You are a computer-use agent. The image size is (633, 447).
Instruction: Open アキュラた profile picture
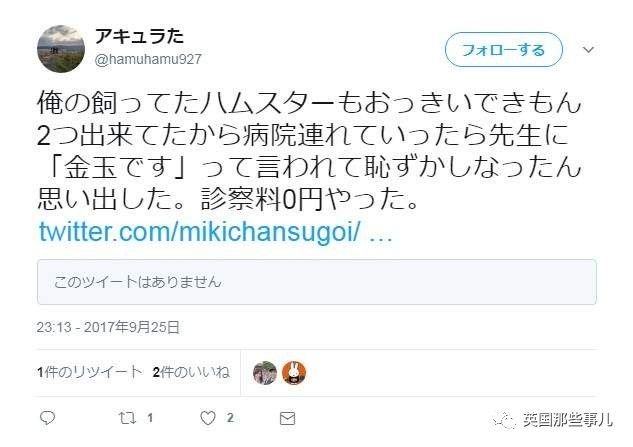tap(60, 48)
